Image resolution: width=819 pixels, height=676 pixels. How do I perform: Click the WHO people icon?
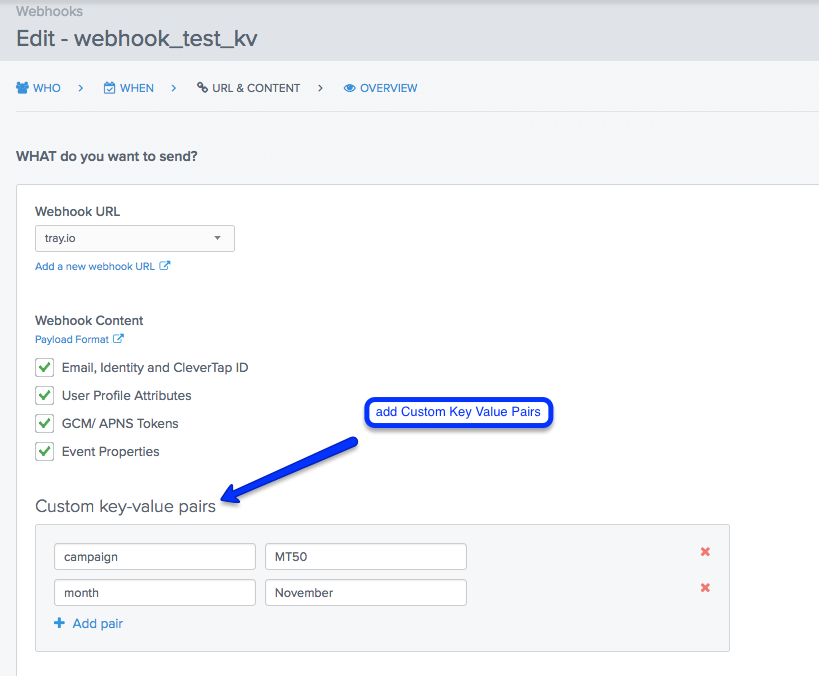tap(22, 88)
